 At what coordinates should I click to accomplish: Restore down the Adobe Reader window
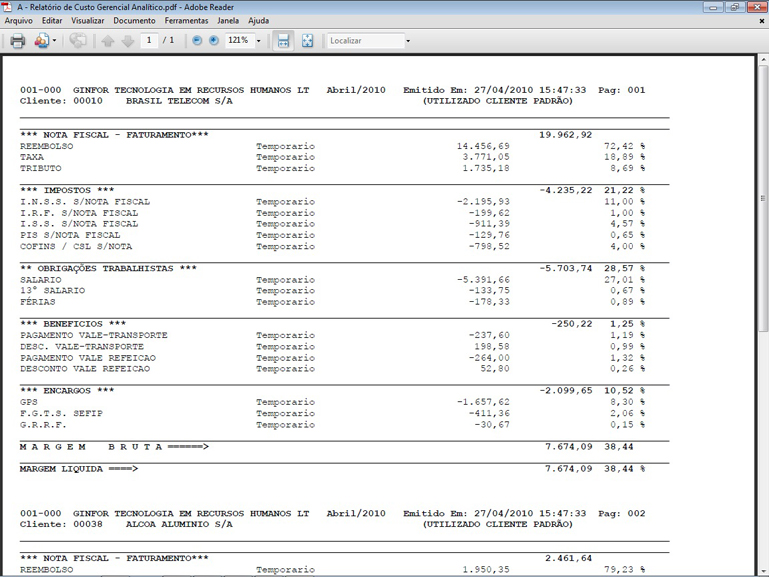point(735,7)
